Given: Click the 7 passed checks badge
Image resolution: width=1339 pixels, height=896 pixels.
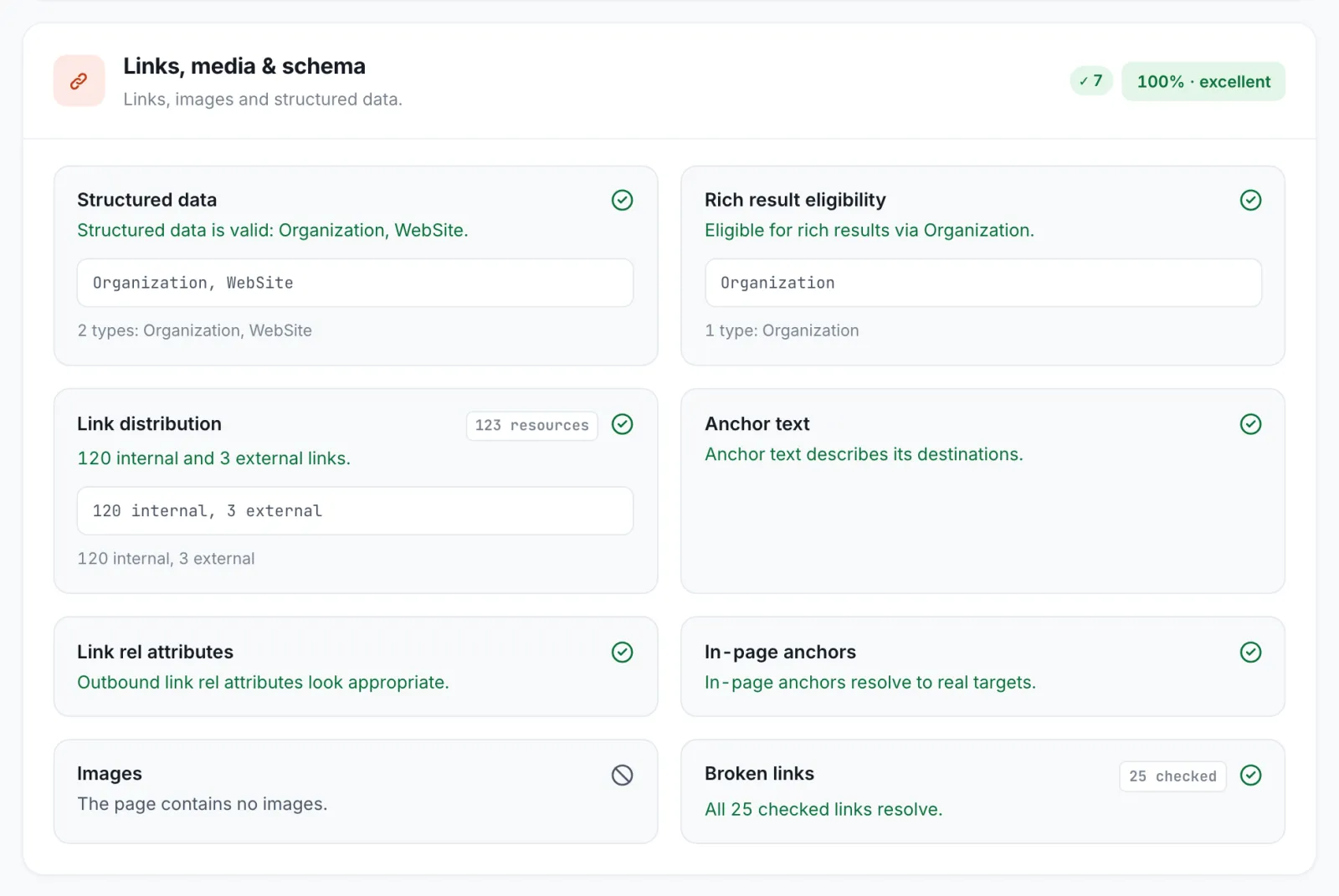Looking at the screenshot, I should pyautogui.click(x=1091, y=81).
